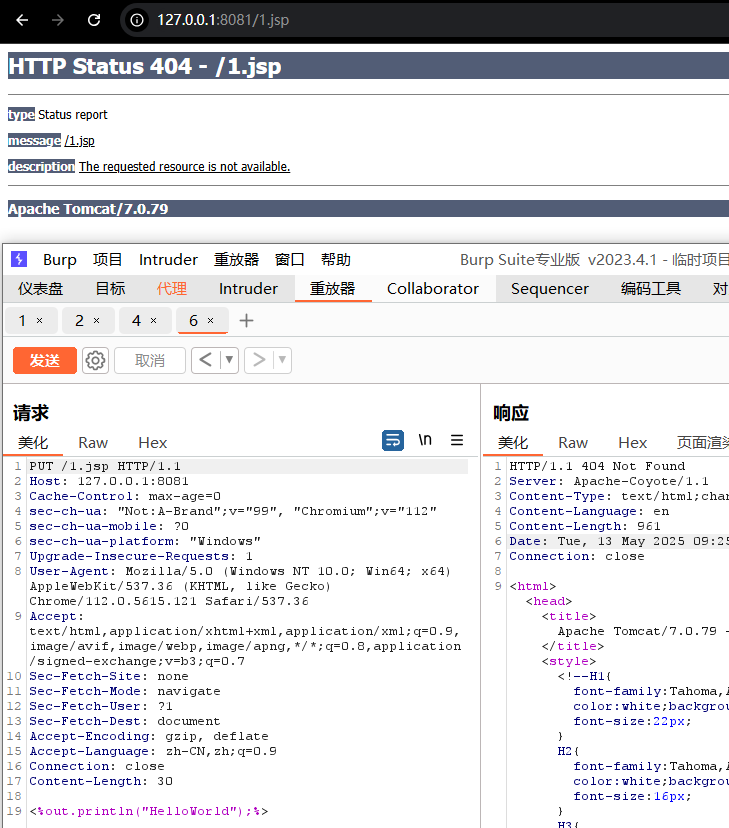This screenshot has width=729, height=828.
Task: Toggle word wrap icon in request editor
Action: click(x=393, y=440)
